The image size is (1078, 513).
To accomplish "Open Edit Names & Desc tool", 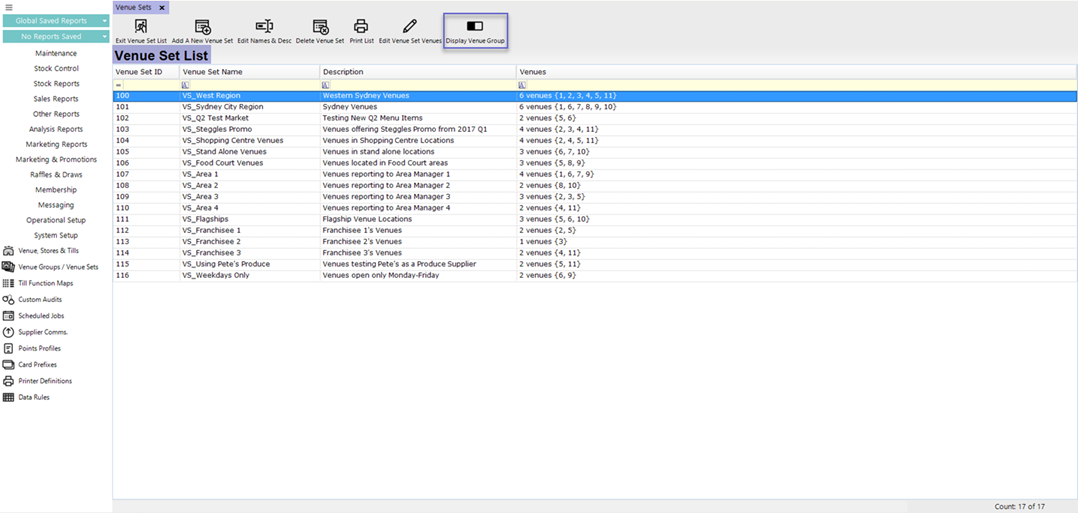I will [264, 27].
